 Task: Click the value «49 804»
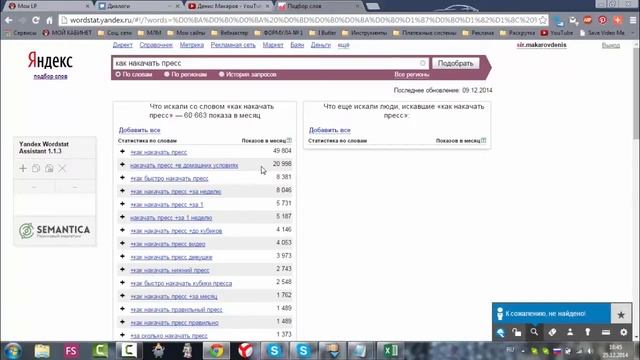pos(282,151)
